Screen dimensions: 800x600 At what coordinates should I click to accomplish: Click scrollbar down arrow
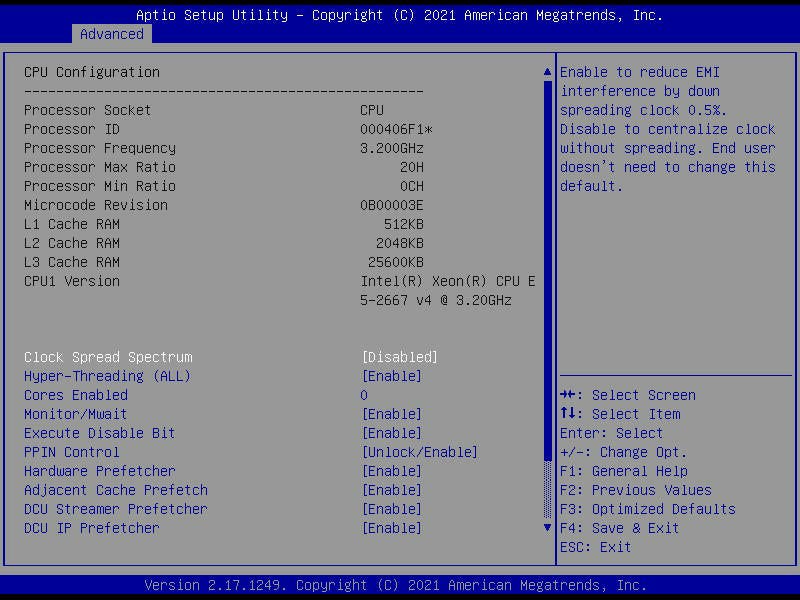(x=547, y=527)
